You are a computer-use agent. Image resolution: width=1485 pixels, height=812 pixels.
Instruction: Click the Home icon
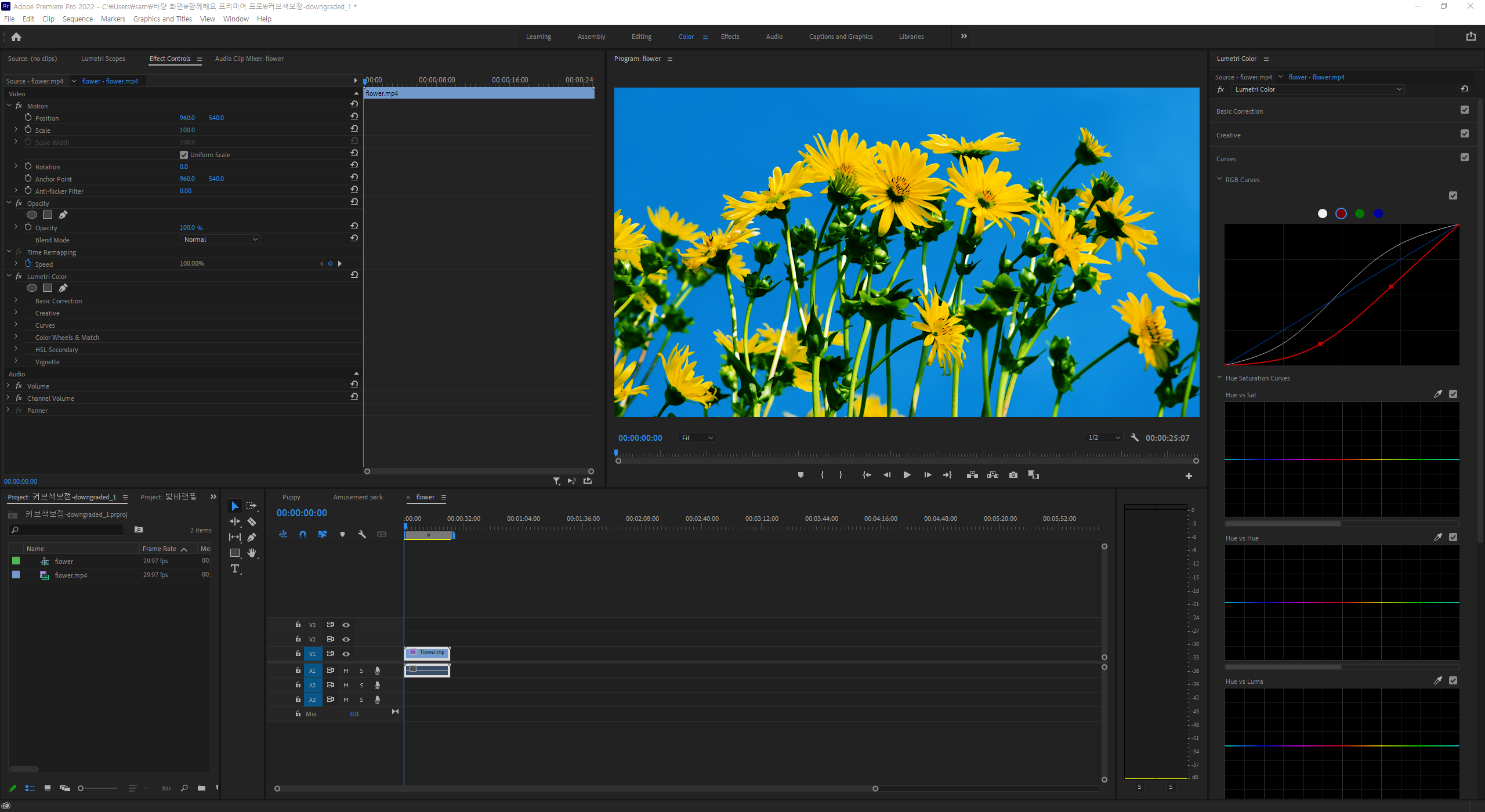coord(16,37)
